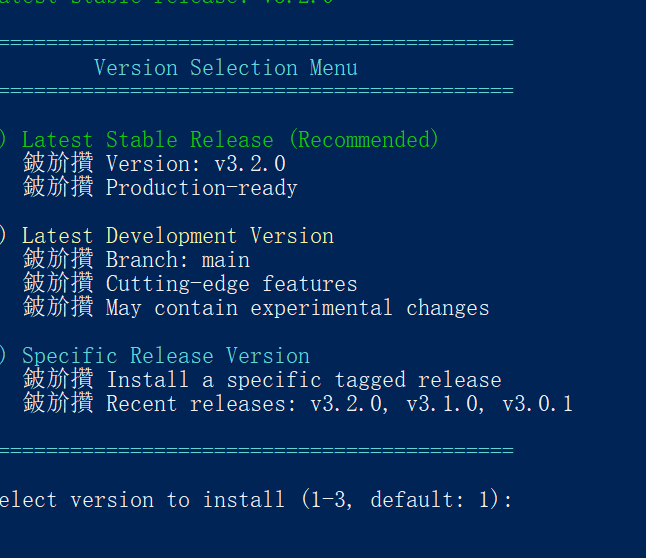646x558 pixels.
Task: Click the garbled bullet before Recent releases
Action: click(x=58, y=404)
